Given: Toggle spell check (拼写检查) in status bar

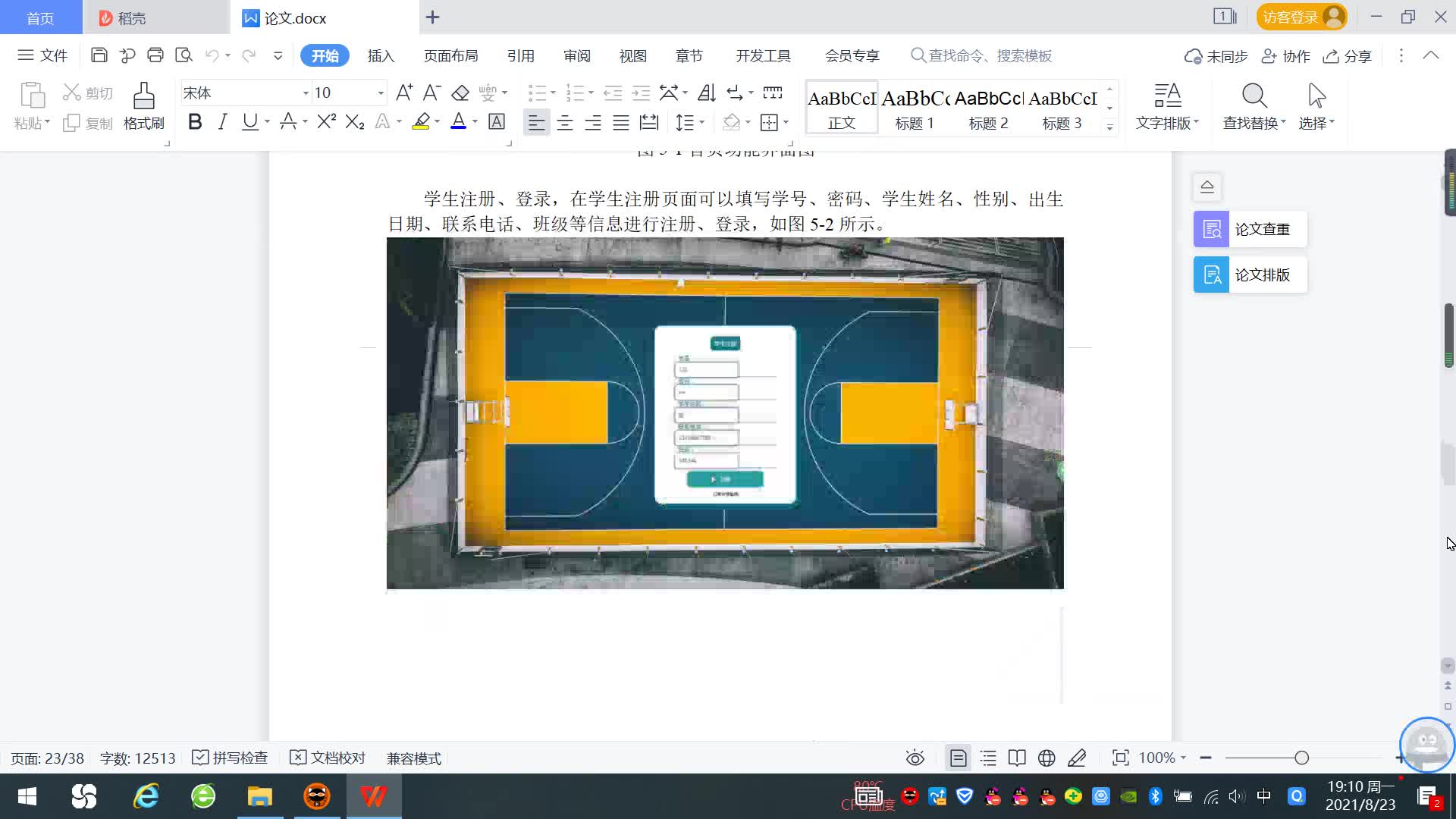Looking at the screenshot, I should pyautogui.click(x=230, y=758).
